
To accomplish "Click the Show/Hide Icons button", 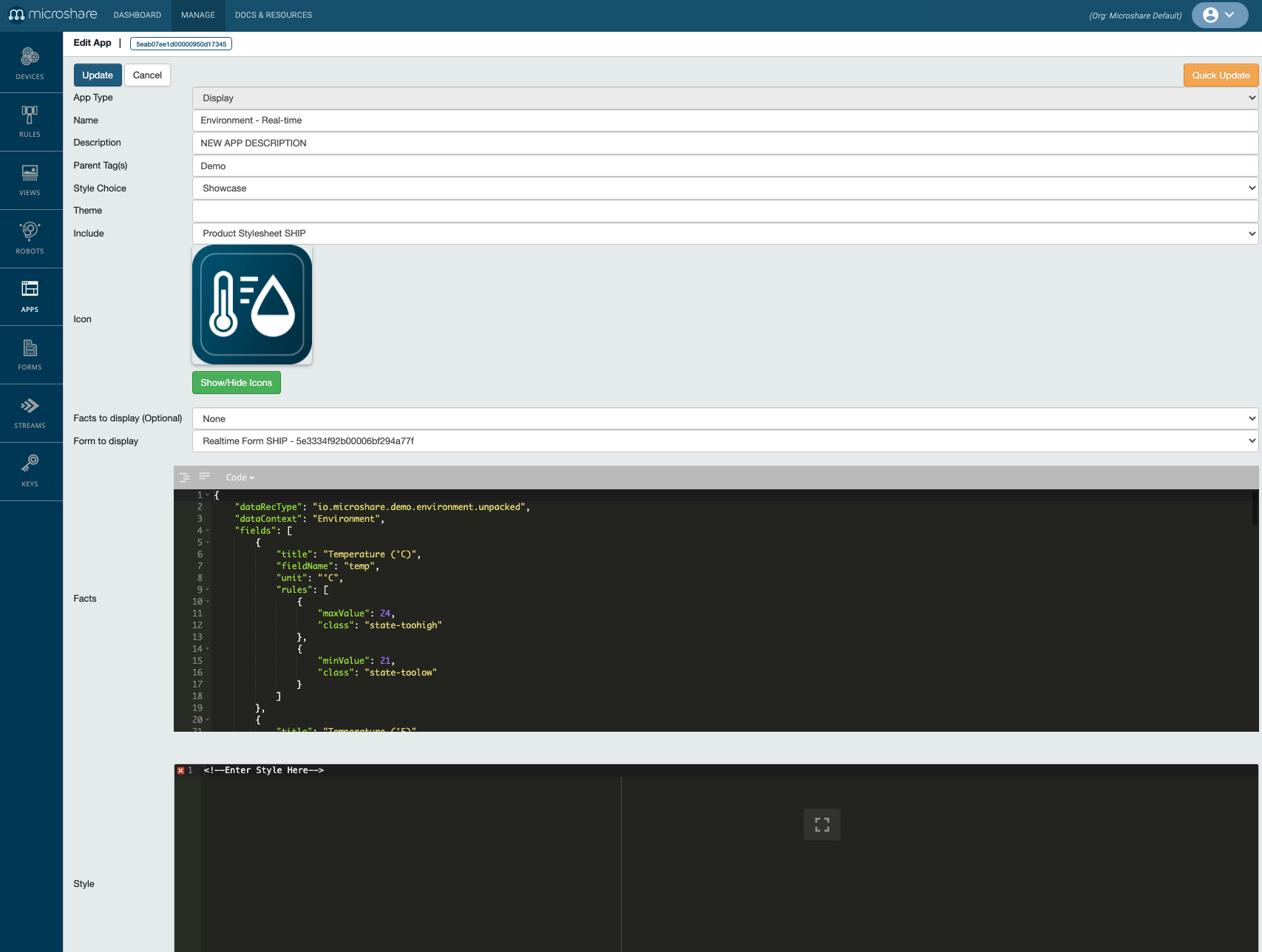I will pyautogui.click(x=237, y=383).
